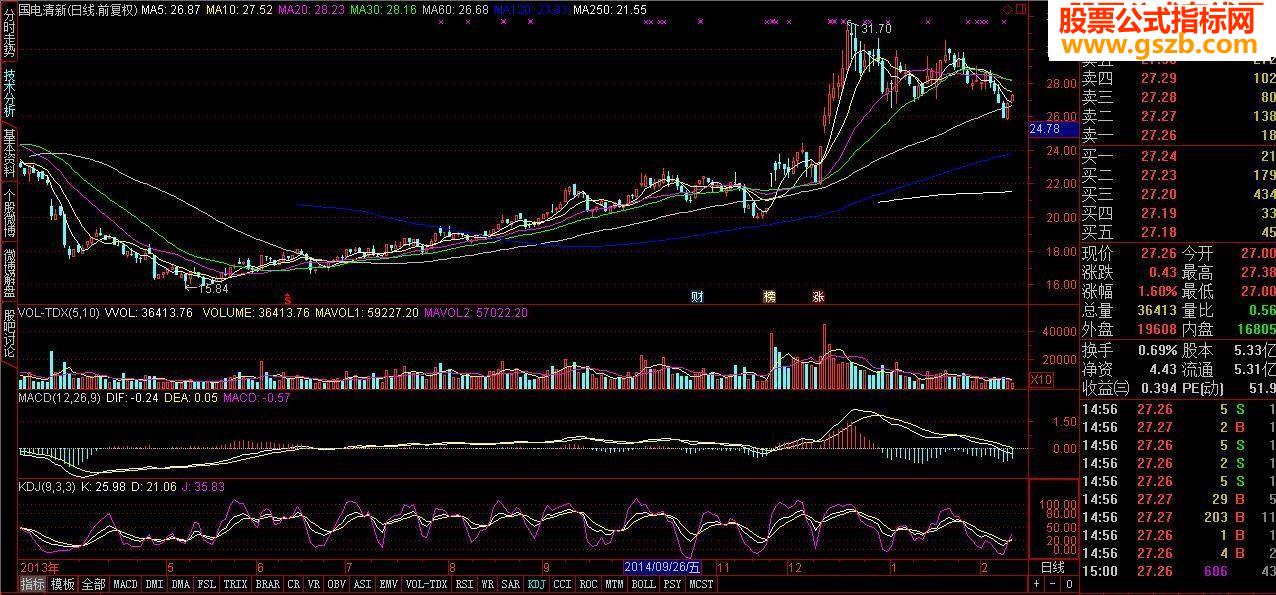This screenshot has width=1276, height=595.
Task: Open the 日线 period selector
Action: [1053, 567]
